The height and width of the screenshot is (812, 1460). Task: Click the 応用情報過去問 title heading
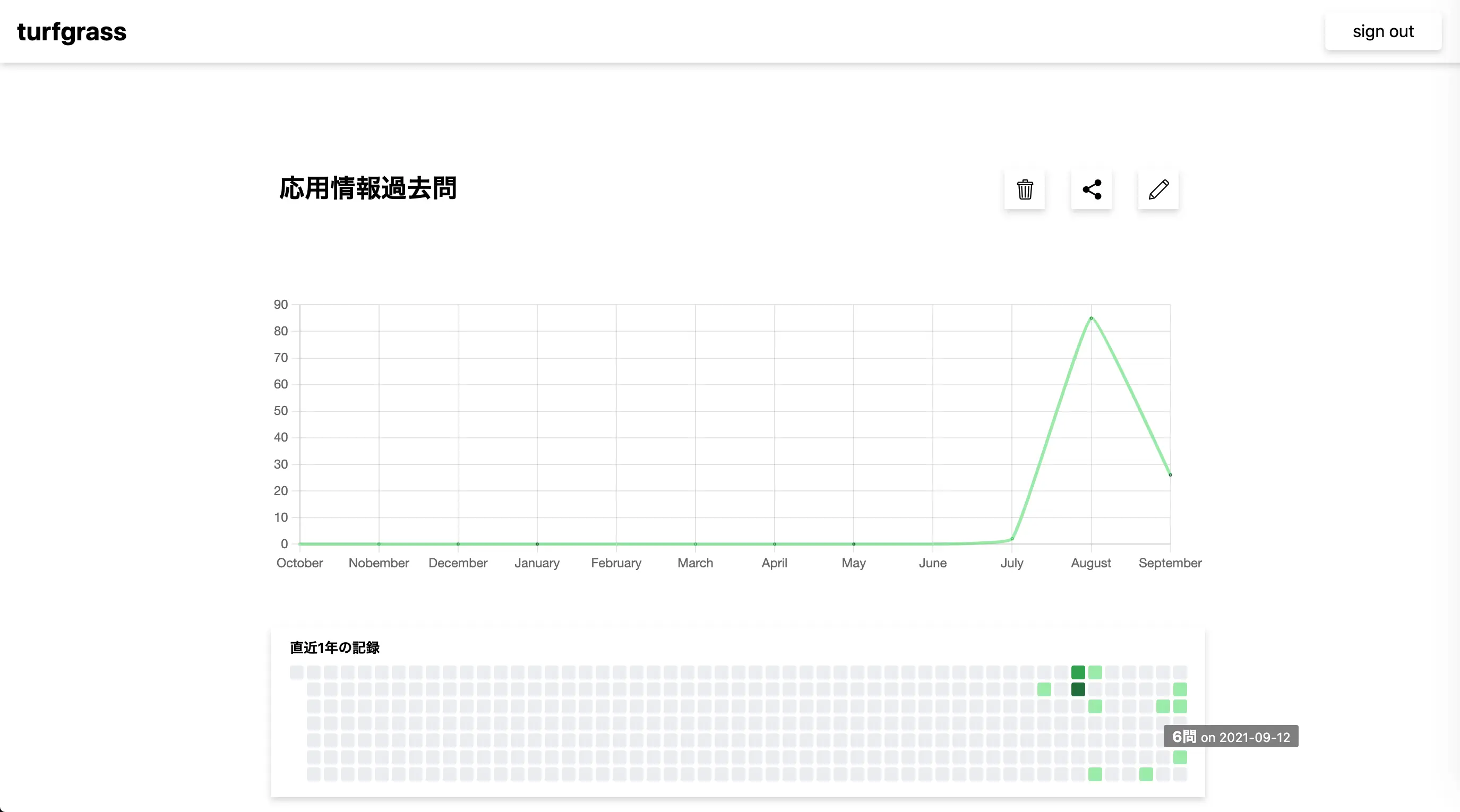point(368,188)
